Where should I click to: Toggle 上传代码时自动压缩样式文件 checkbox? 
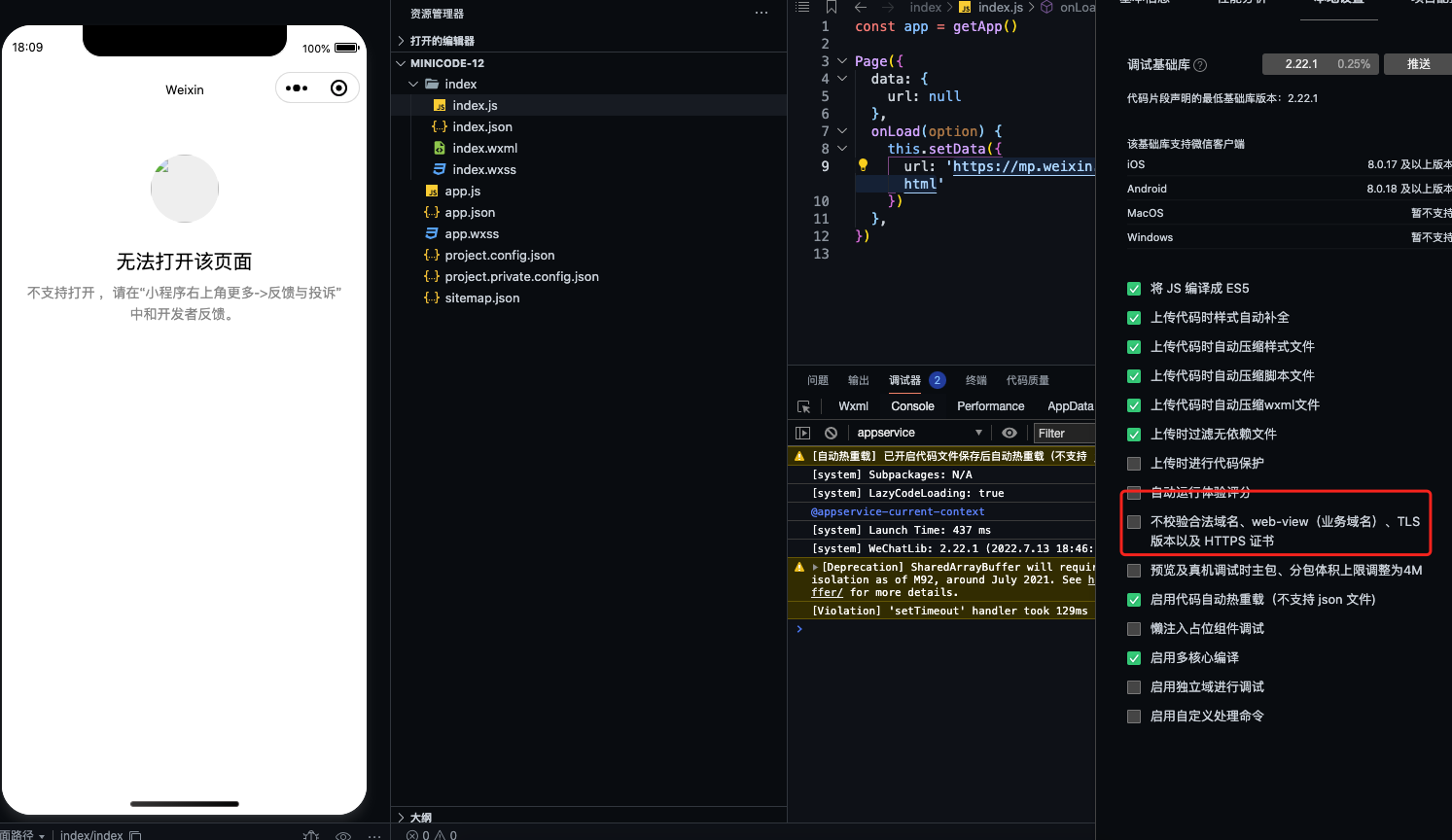pos(1134,347)
